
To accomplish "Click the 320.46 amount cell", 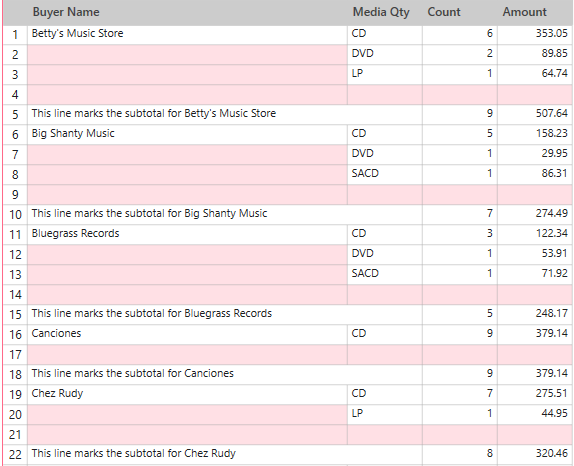I will pos(535,454).
